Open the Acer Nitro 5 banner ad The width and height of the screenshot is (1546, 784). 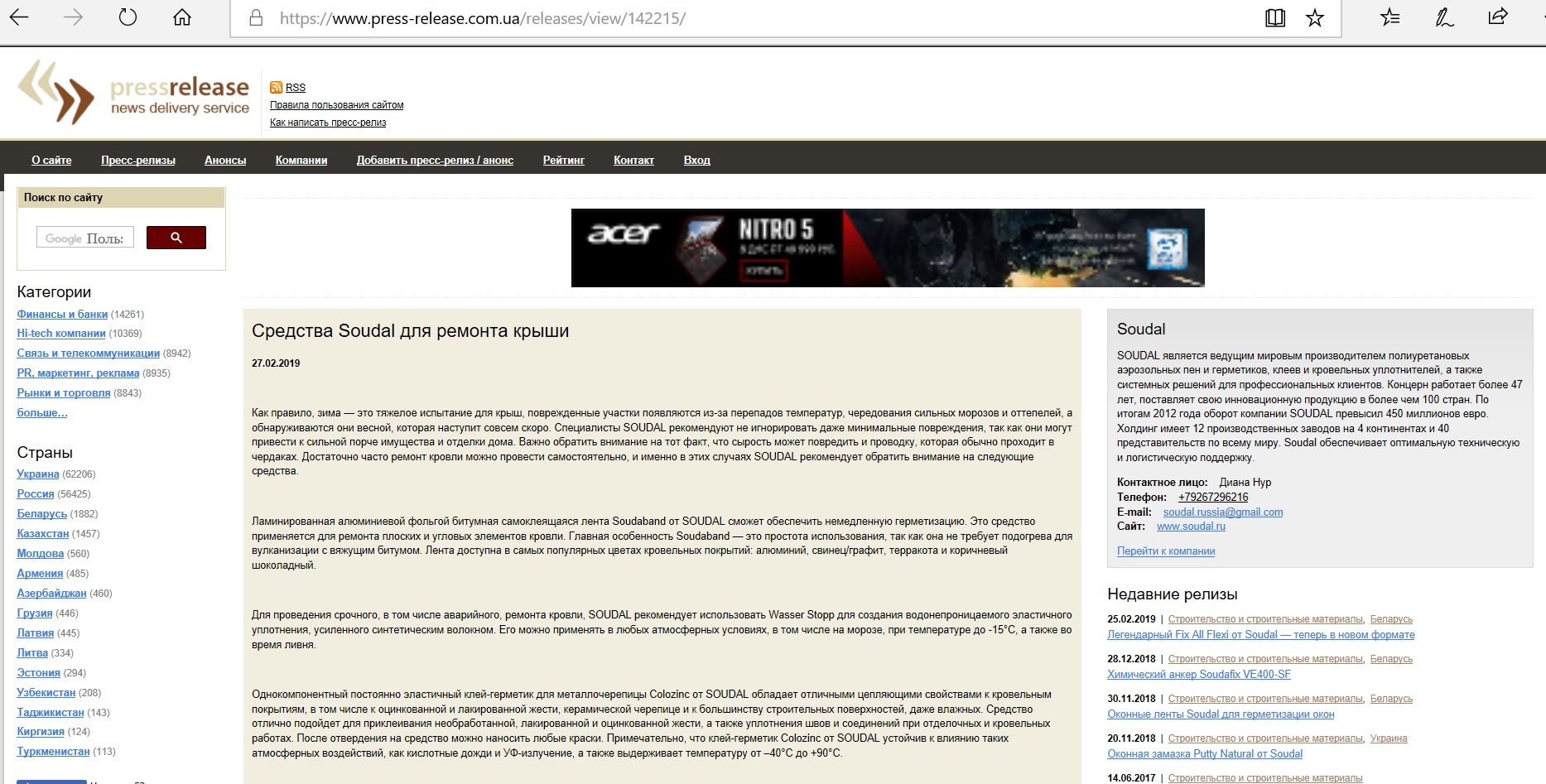(888, 248)
